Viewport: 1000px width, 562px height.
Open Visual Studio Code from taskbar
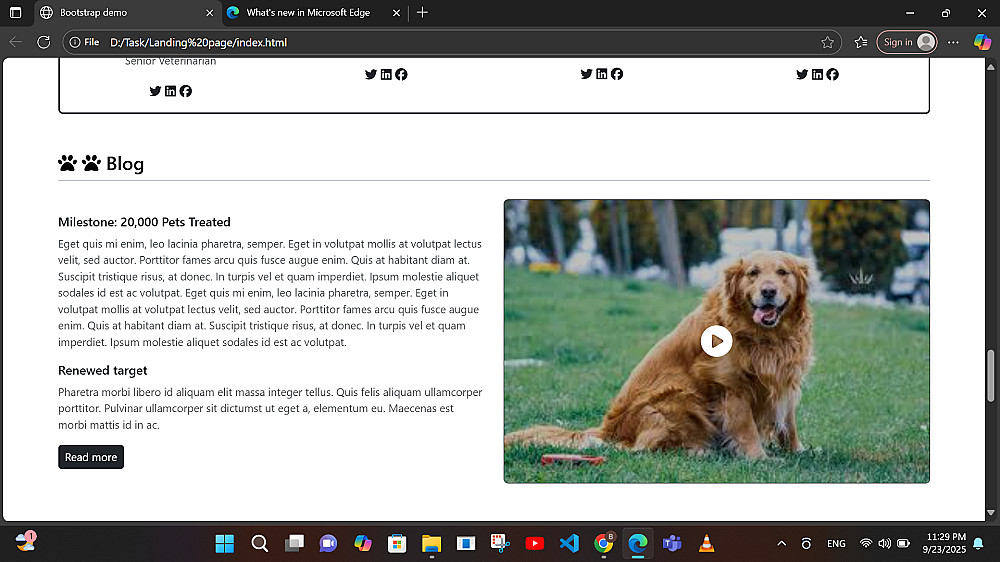pyautogui.click(x=569, y=544)
